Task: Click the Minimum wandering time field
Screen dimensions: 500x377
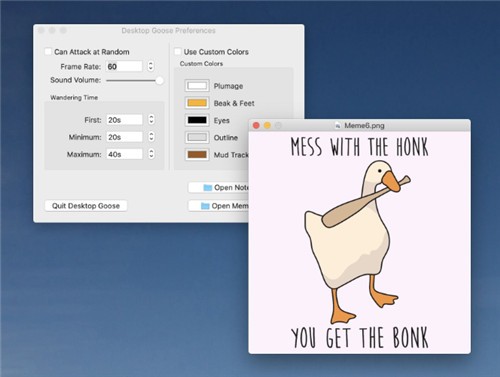Action: (125, 137)
